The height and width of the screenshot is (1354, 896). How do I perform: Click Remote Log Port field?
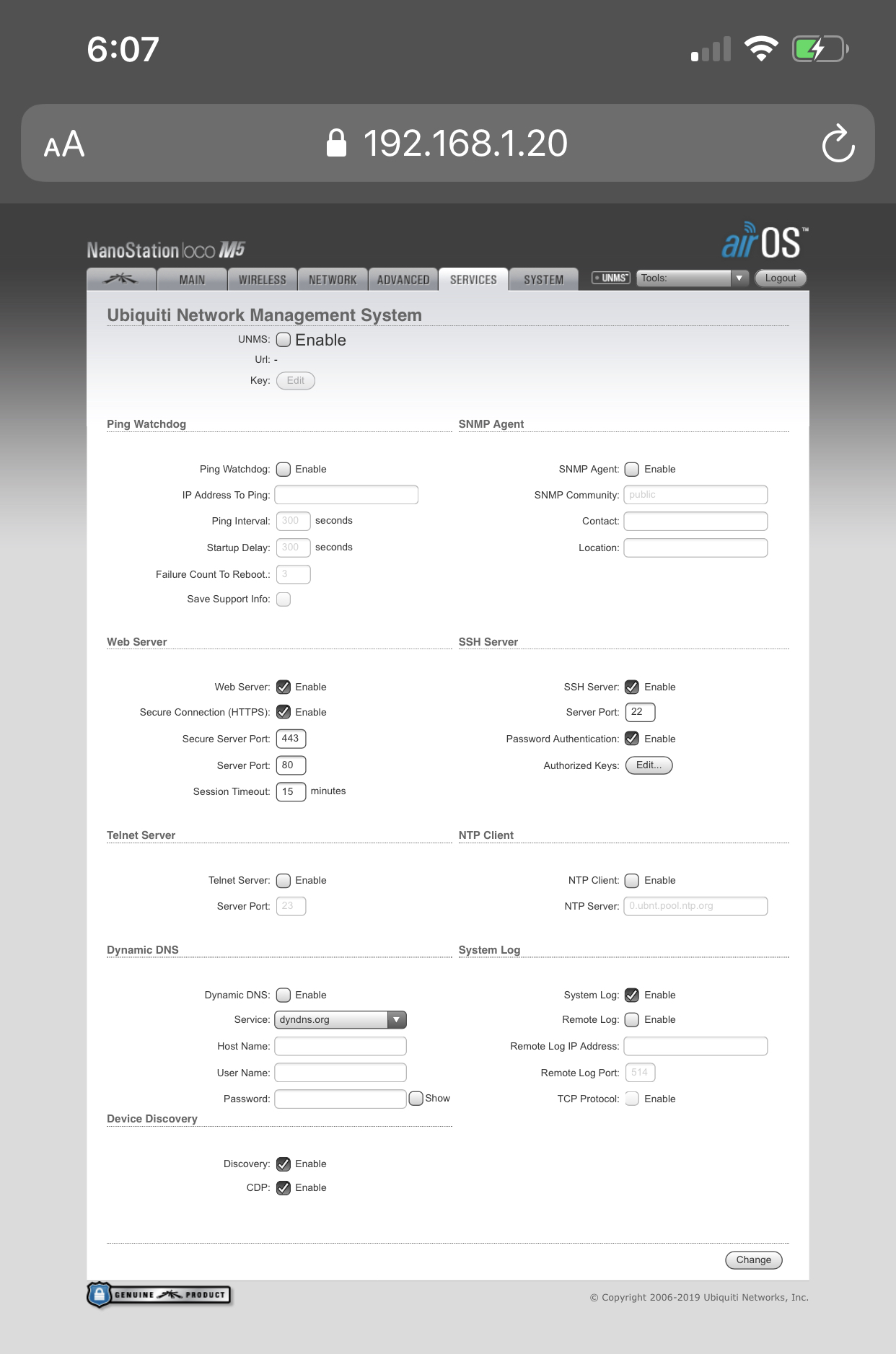(640, 1073)
